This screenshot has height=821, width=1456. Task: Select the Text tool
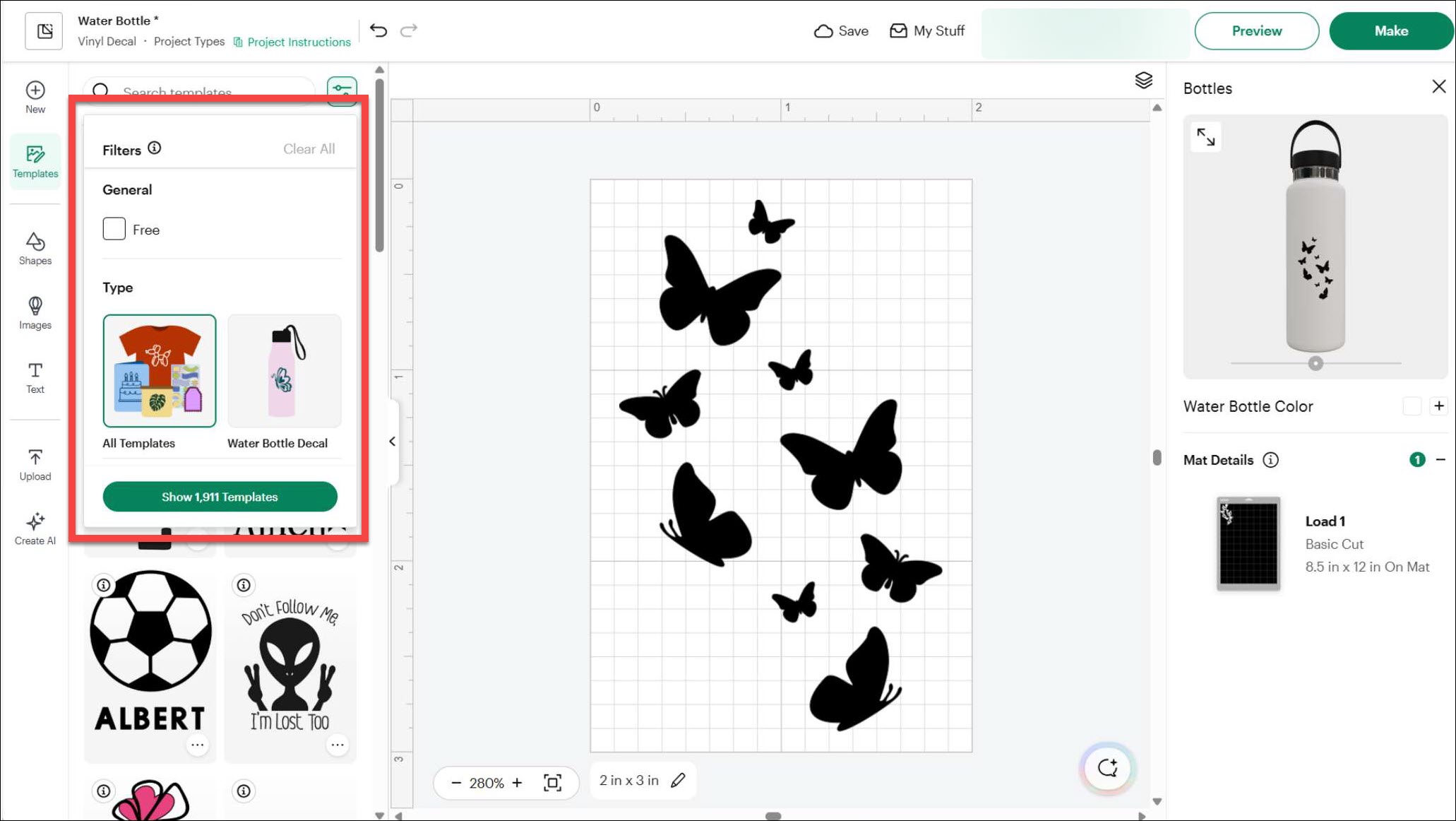tap(35, 378)
